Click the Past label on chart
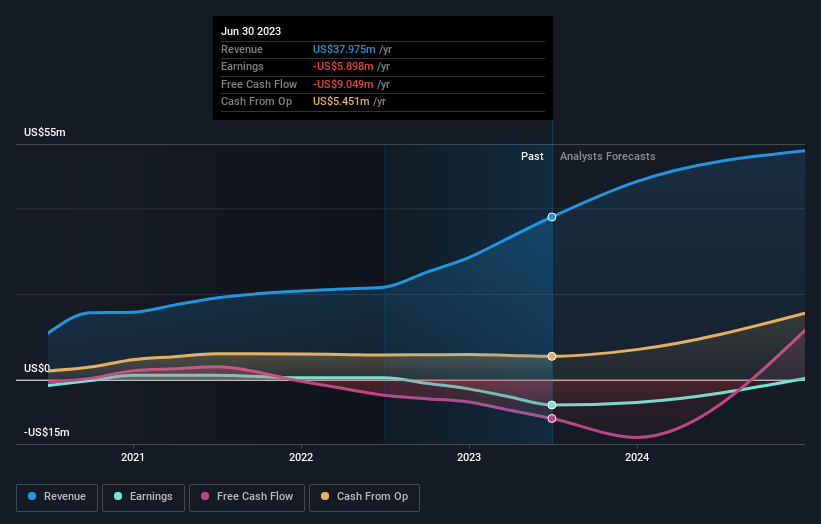 click(532, 156)
